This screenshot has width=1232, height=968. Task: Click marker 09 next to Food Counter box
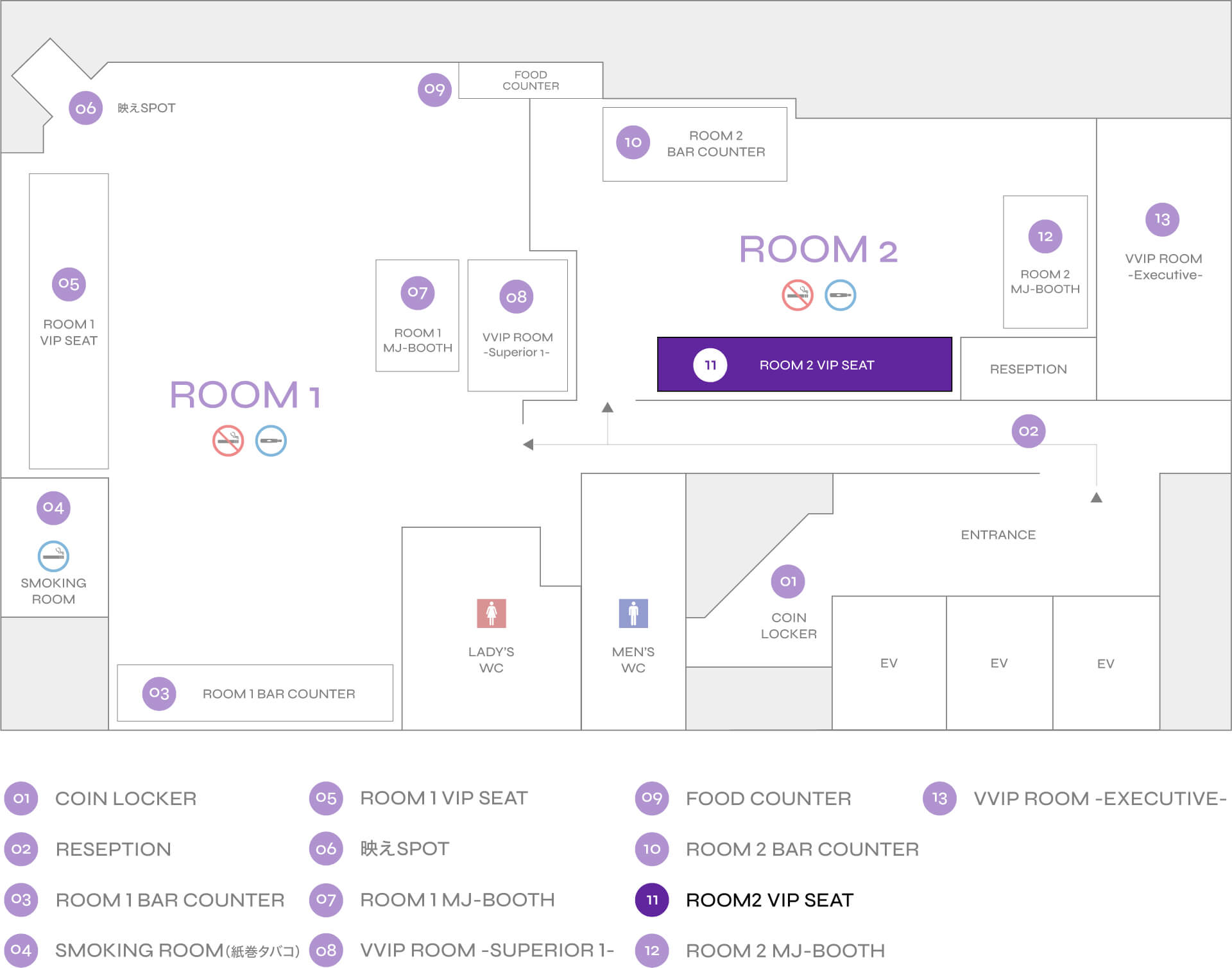coord(434,89)
